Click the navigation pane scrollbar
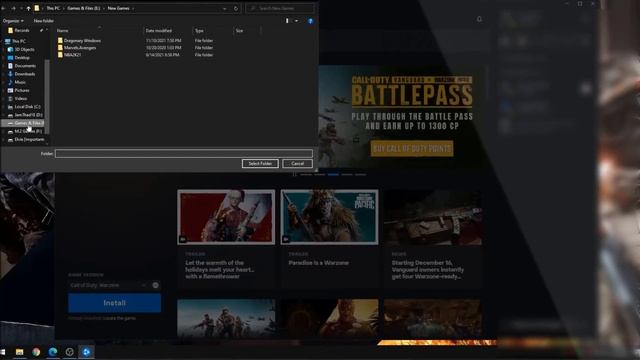Image resolution: width=640 pixels, height=360 pixels. coord(47,96)
